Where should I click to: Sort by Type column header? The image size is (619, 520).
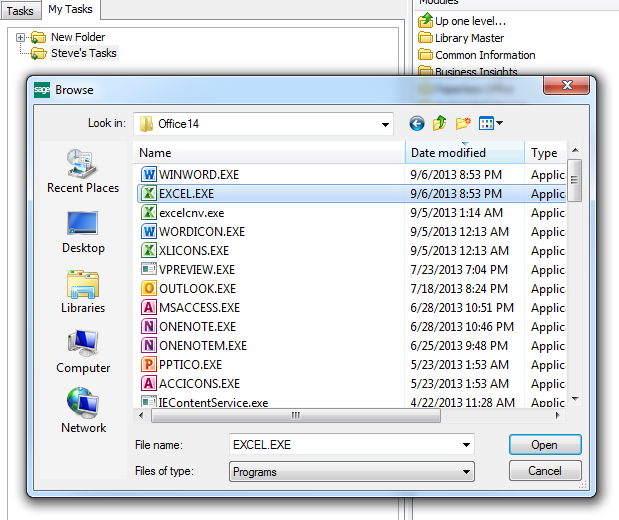pyautogui.click(x=545, y=153)
